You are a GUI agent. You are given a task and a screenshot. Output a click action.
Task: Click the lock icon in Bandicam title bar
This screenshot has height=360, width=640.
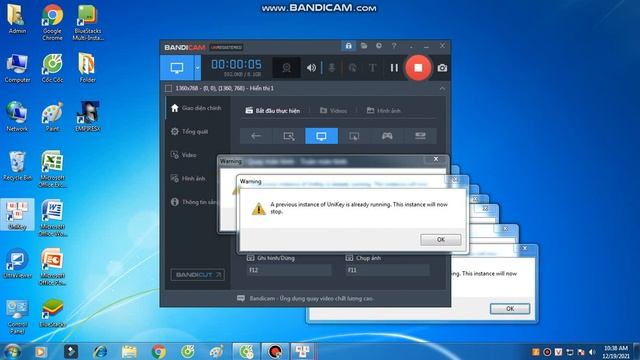click(x=348, y=46)
